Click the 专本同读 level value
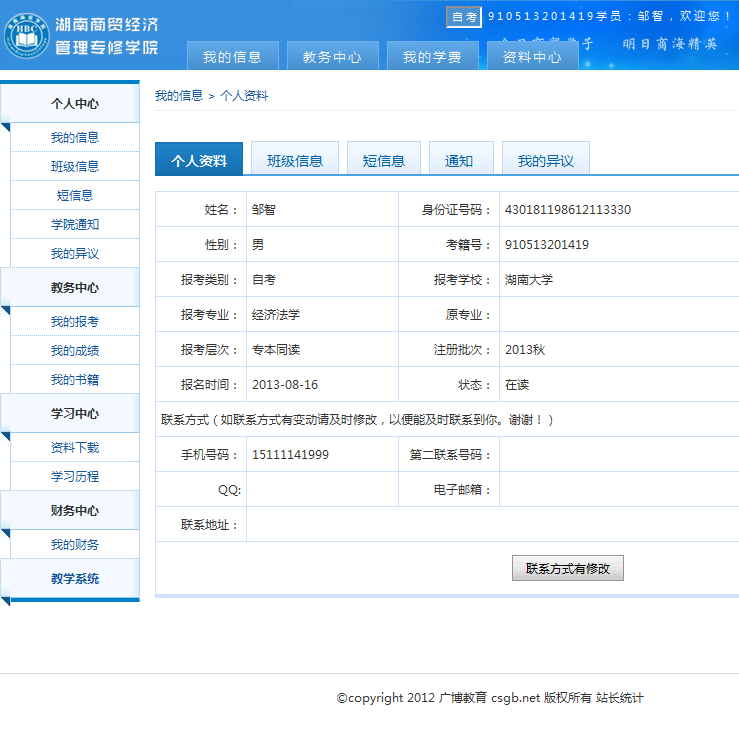 (276, 349)
